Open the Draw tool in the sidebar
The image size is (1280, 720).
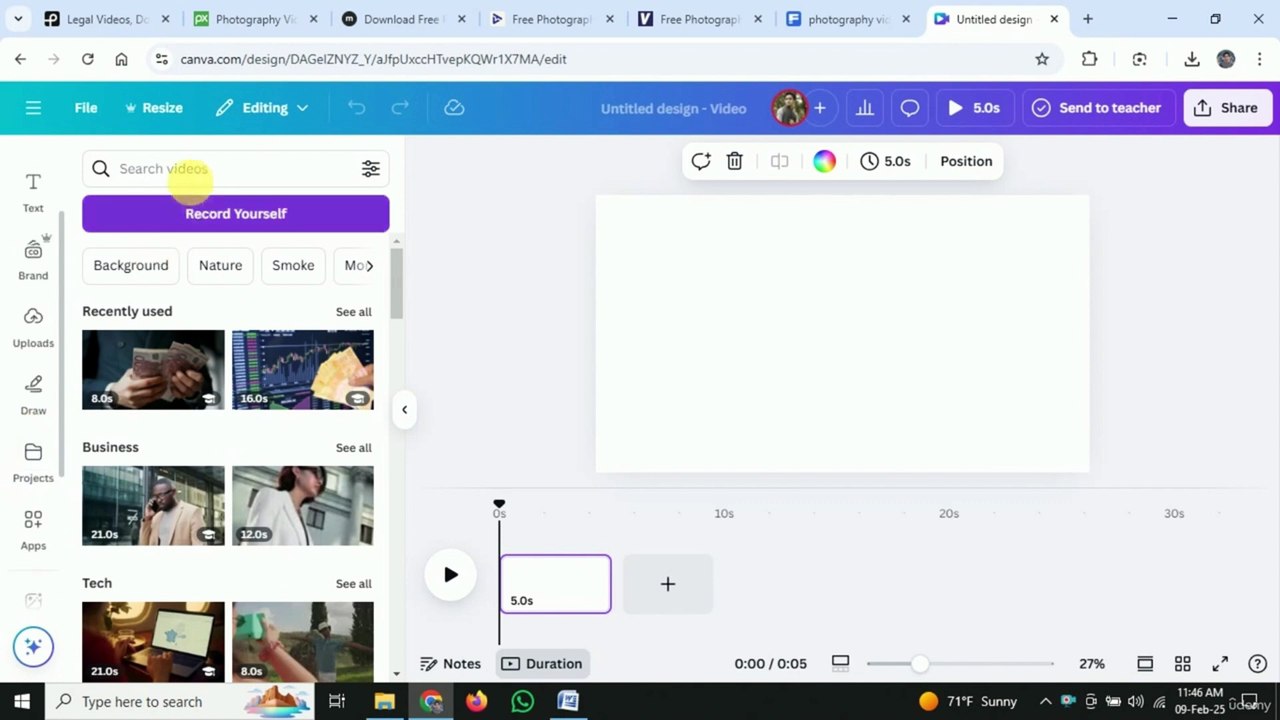coord(33,394)
